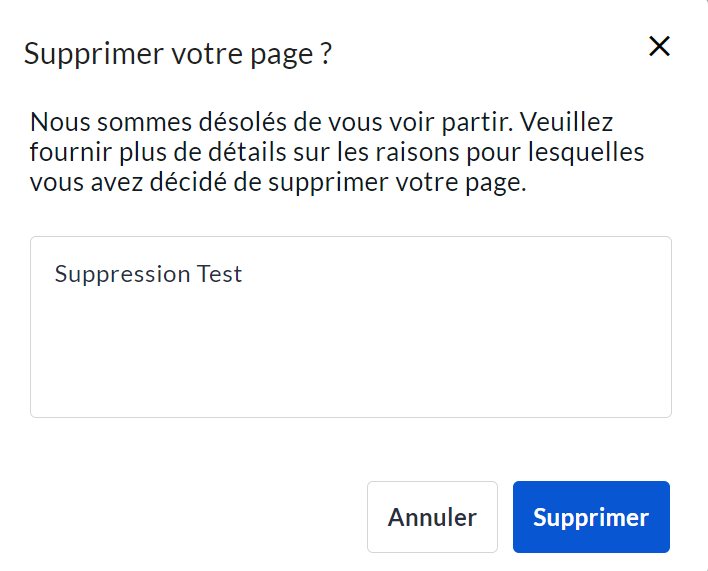The height and width of the screenshot is (571, 708).
Task: Click the bottom of the reason textarea
Action: click(350, 400)
